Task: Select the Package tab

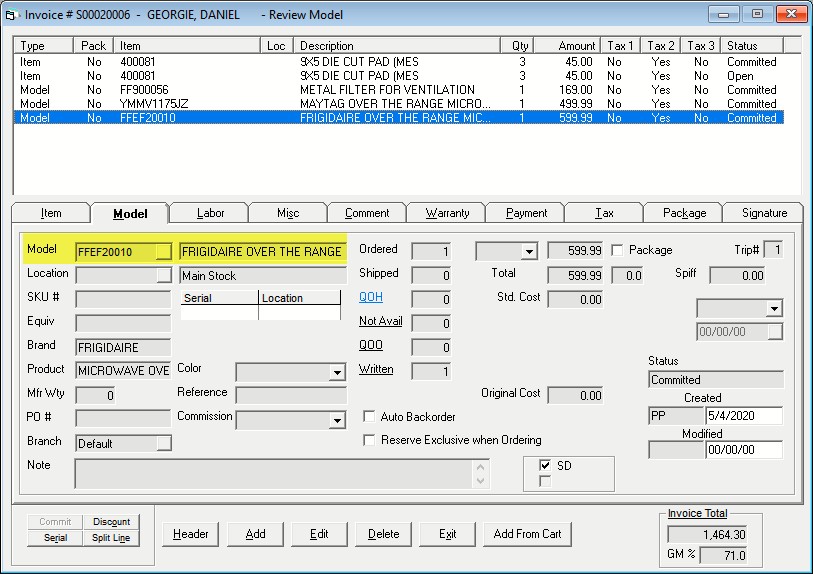Action: tap(684, 213)
